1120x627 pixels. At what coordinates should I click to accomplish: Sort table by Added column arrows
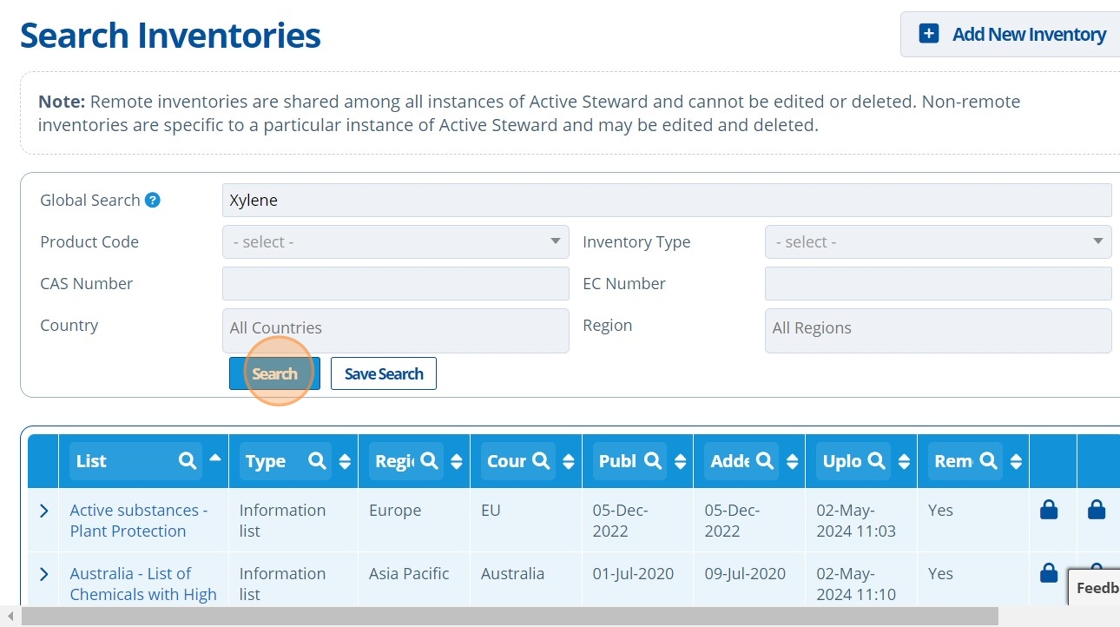click(792, 461)
